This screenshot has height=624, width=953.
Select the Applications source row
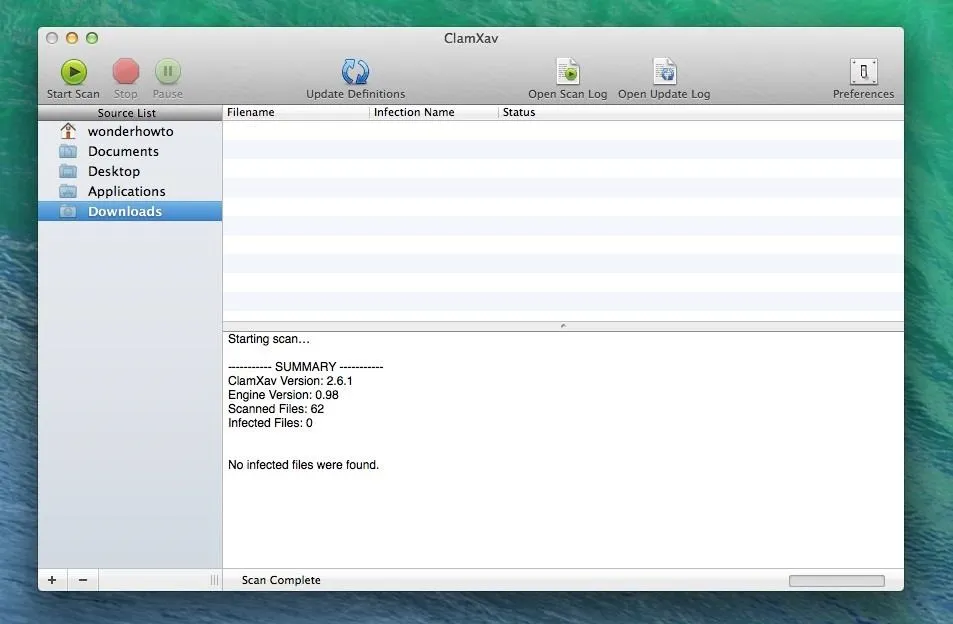tap(130, 191)
